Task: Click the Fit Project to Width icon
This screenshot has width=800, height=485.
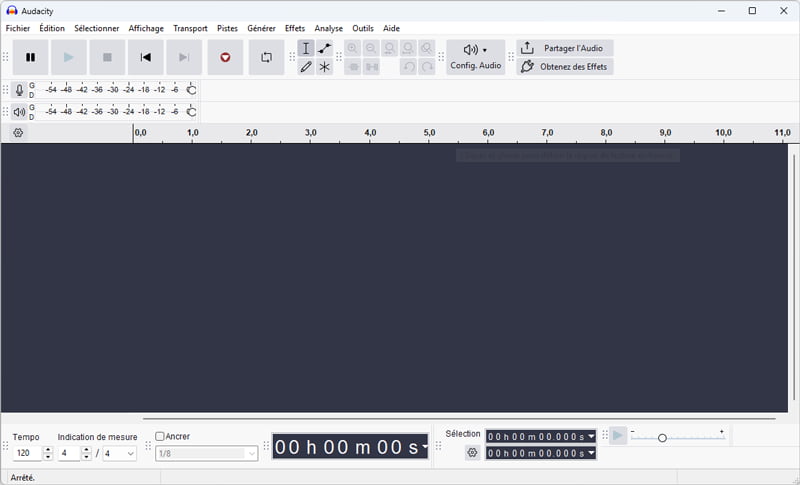Action: 408,48
